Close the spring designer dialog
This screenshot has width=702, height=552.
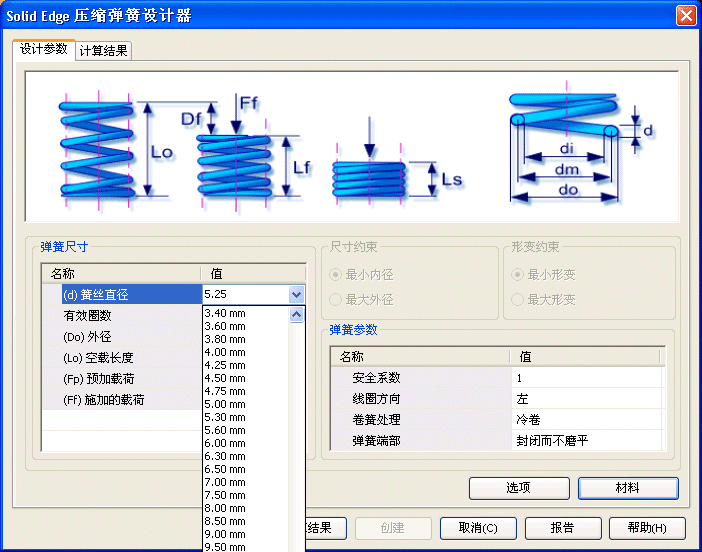(x=685, y=16)
